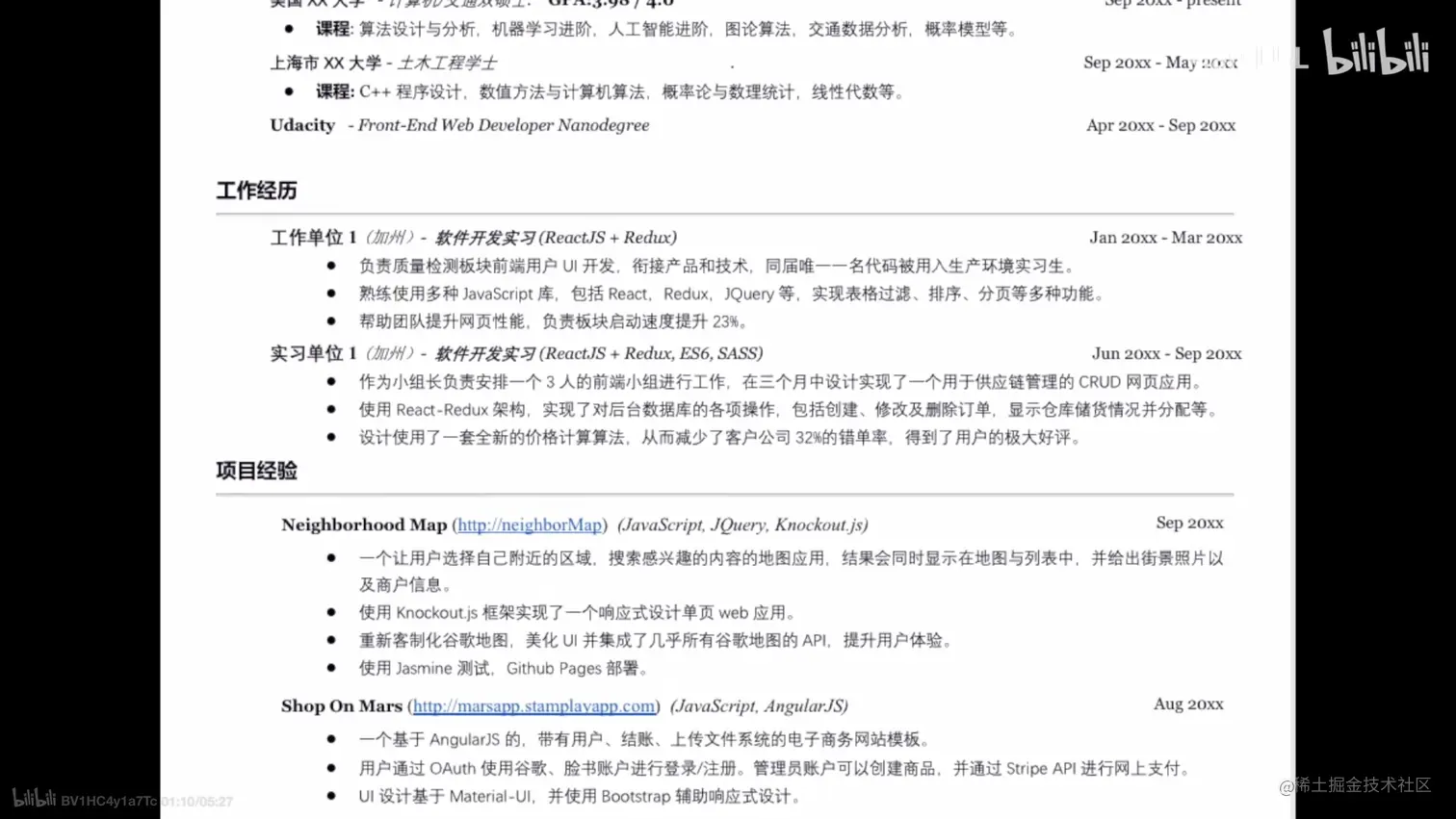The height and width of the screenshot is (819, 1456).
Task: Click the 'Udacity' entry name
Action: (x=302, y=125)
